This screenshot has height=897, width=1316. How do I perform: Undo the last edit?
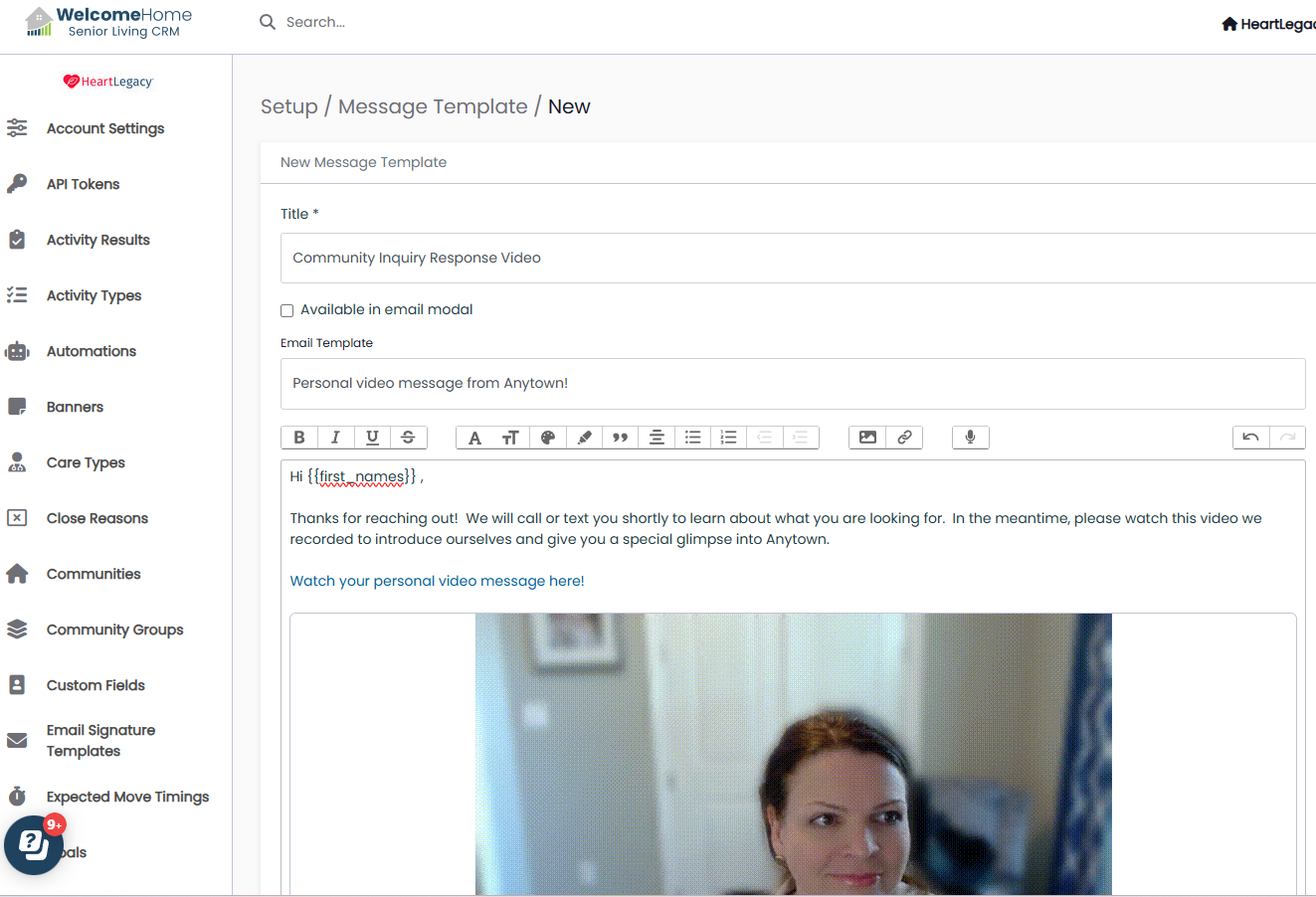coord(1250,438)
